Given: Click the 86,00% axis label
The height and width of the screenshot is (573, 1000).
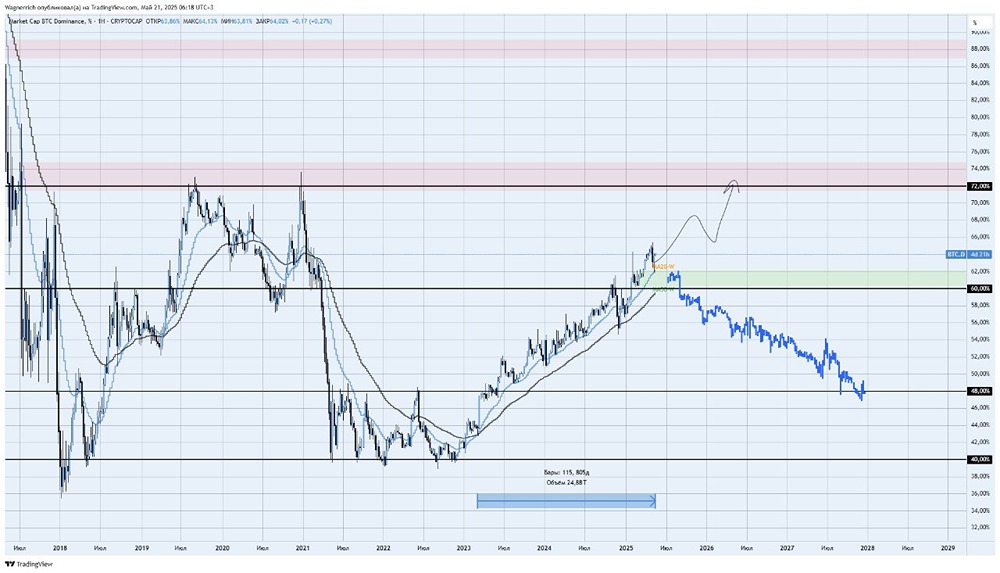Looking at the screenshot, I should [980, 66].
